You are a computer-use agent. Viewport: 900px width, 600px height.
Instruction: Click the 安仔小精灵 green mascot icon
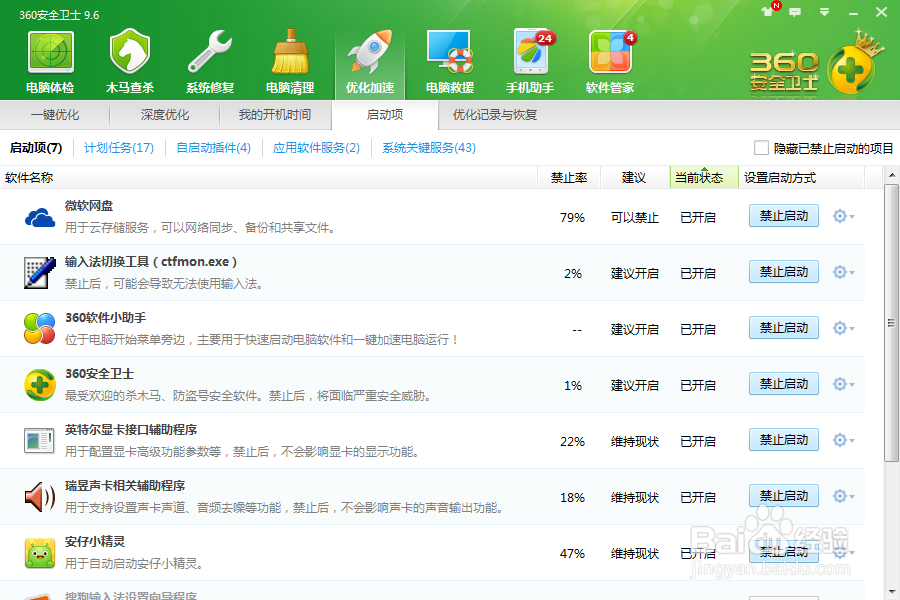click(40, 553)
